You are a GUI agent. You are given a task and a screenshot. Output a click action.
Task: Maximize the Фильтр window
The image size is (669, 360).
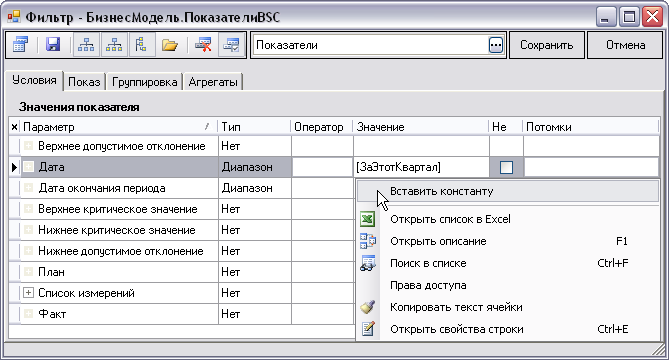pos(628,17)
